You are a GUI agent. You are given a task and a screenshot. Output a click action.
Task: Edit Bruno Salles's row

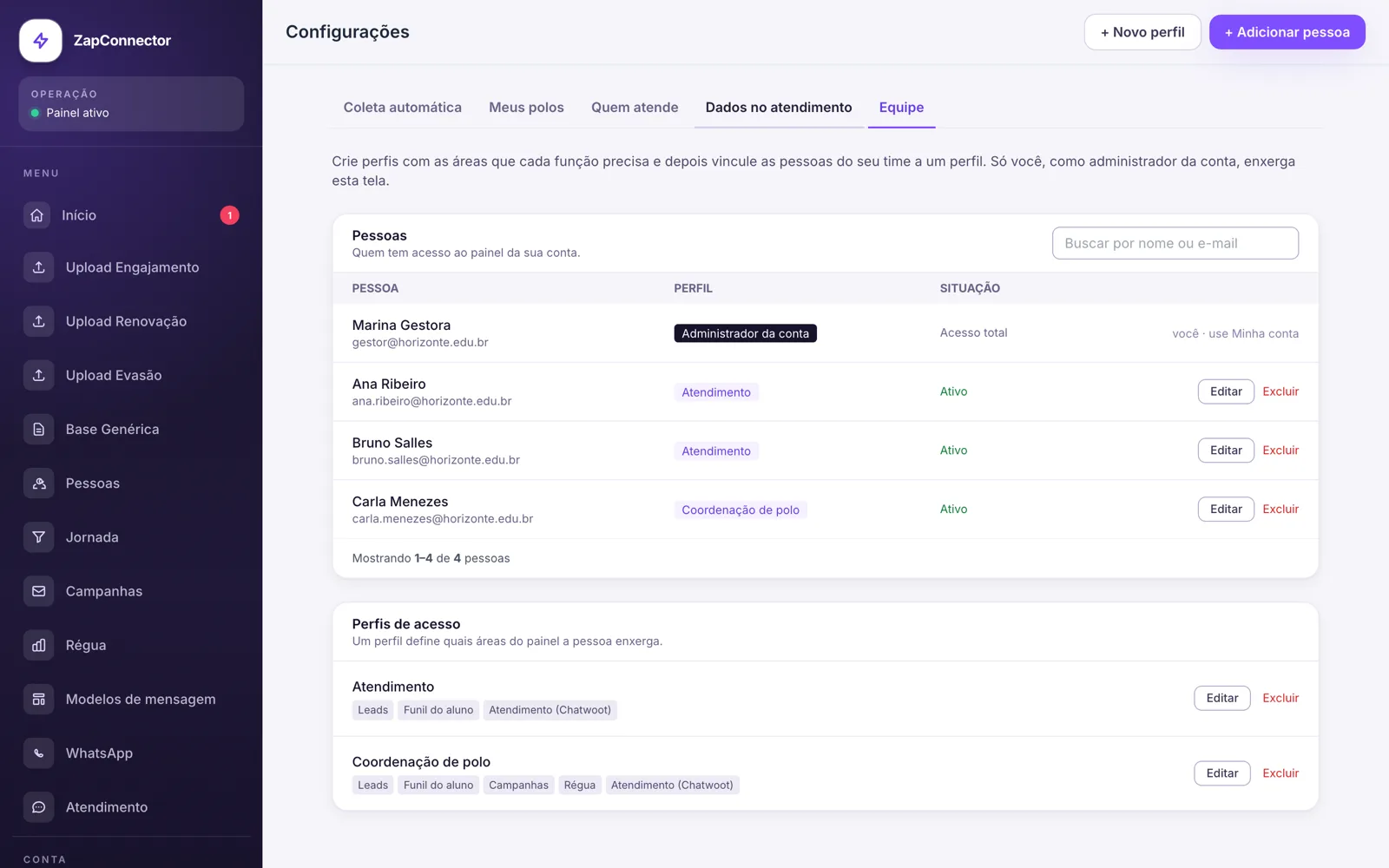click(x=1226, y=450)
